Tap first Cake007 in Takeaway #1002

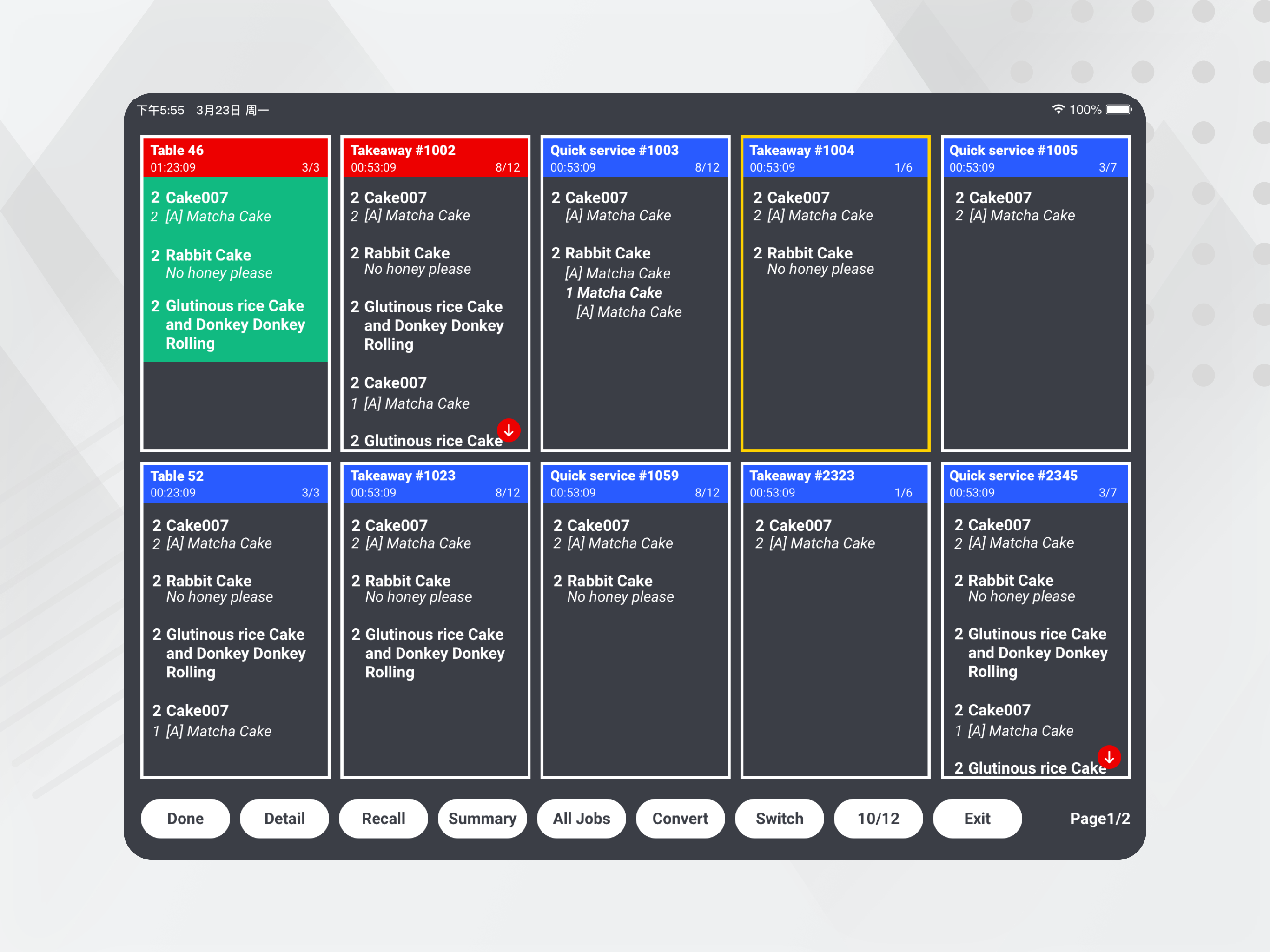389,198
